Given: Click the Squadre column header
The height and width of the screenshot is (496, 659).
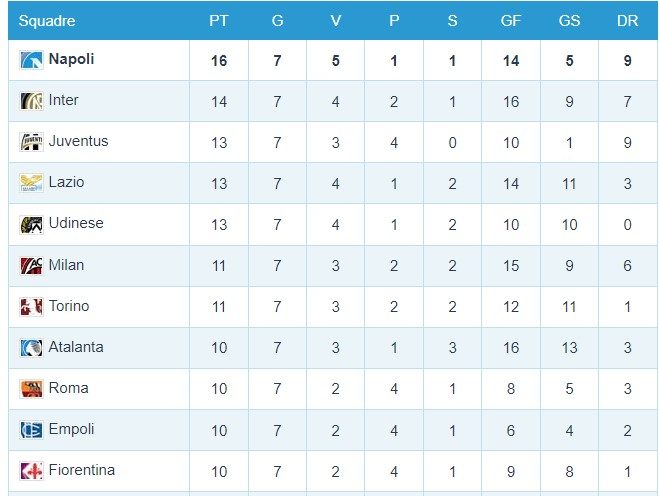Looking at the screenshot, I should click(47, 21).
